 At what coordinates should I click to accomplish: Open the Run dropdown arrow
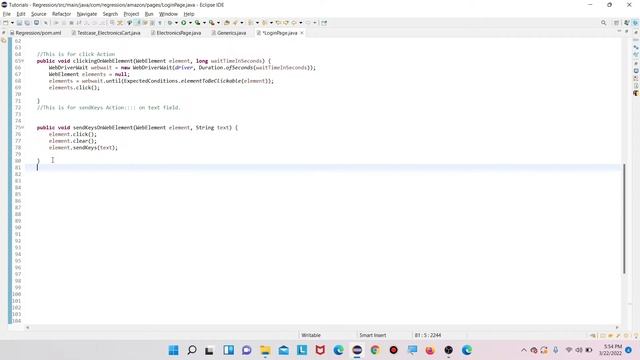click(x=190, y=23)
